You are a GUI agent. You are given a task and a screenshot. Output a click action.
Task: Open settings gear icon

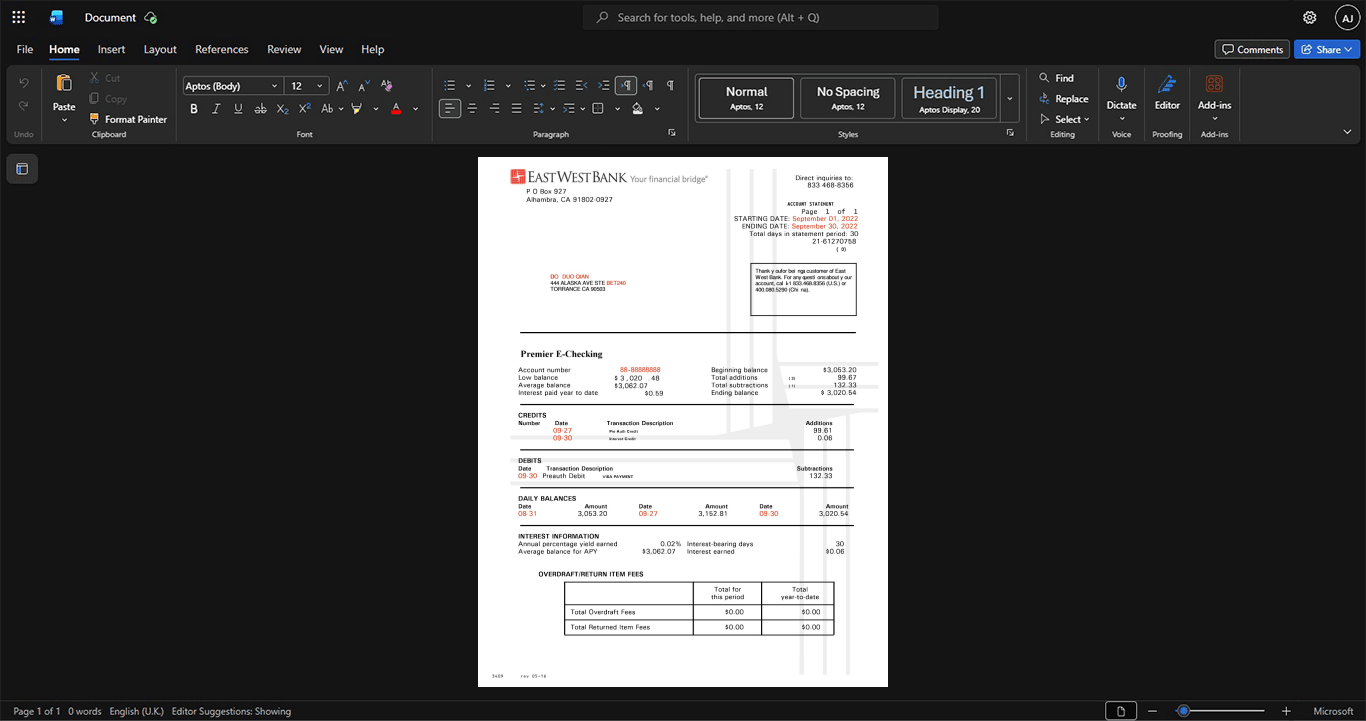pos(1309,17)
